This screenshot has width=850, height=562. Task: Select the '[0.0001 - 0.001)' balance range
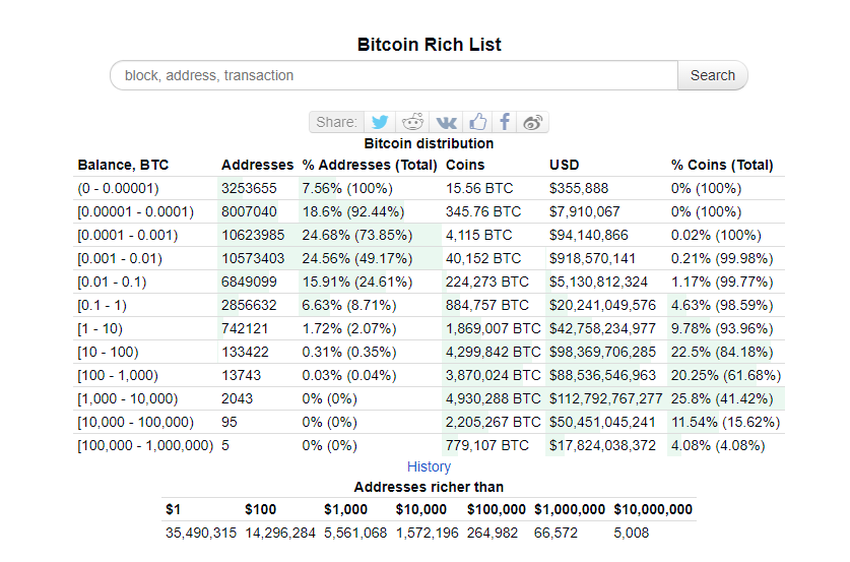coord(127,235)
